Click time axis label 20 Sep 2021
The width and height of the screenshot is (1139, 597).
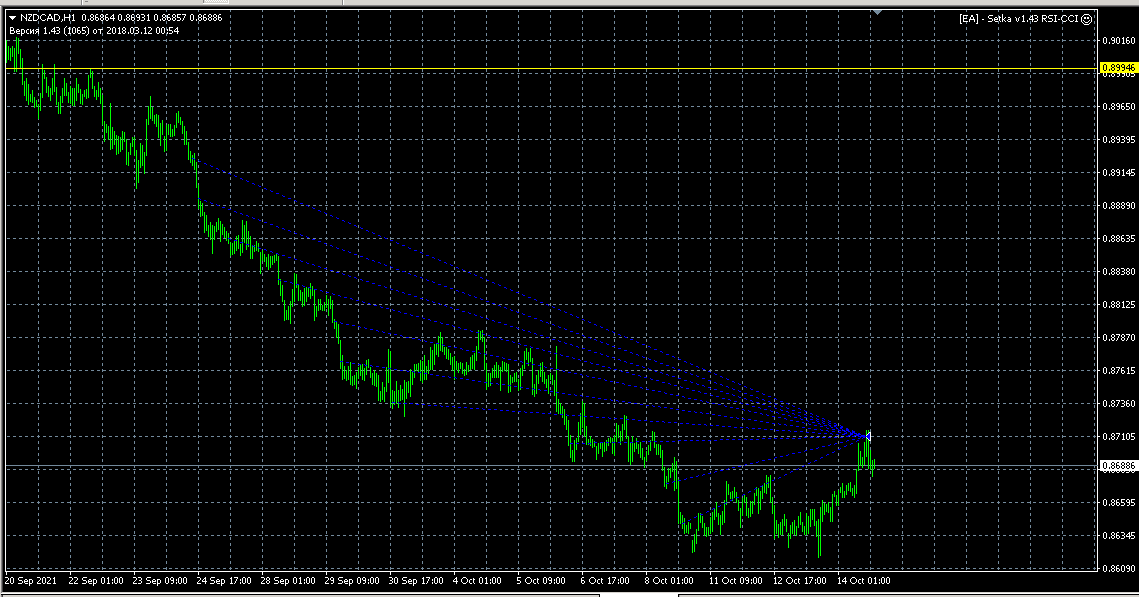(31, 581)
